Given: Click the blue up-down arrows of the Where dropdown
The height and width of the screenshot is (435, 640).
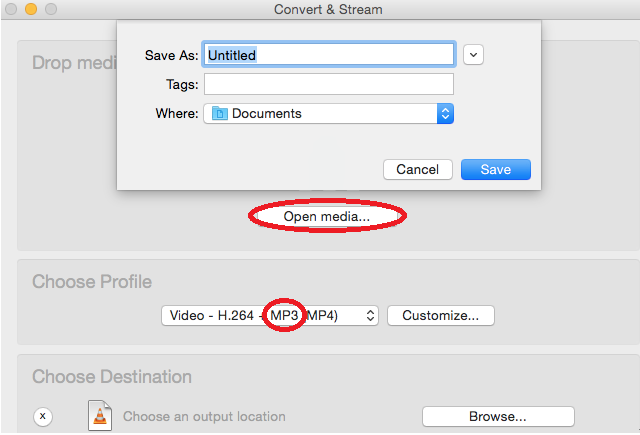Looking at the screenshot, I should (x=445, y=113).
